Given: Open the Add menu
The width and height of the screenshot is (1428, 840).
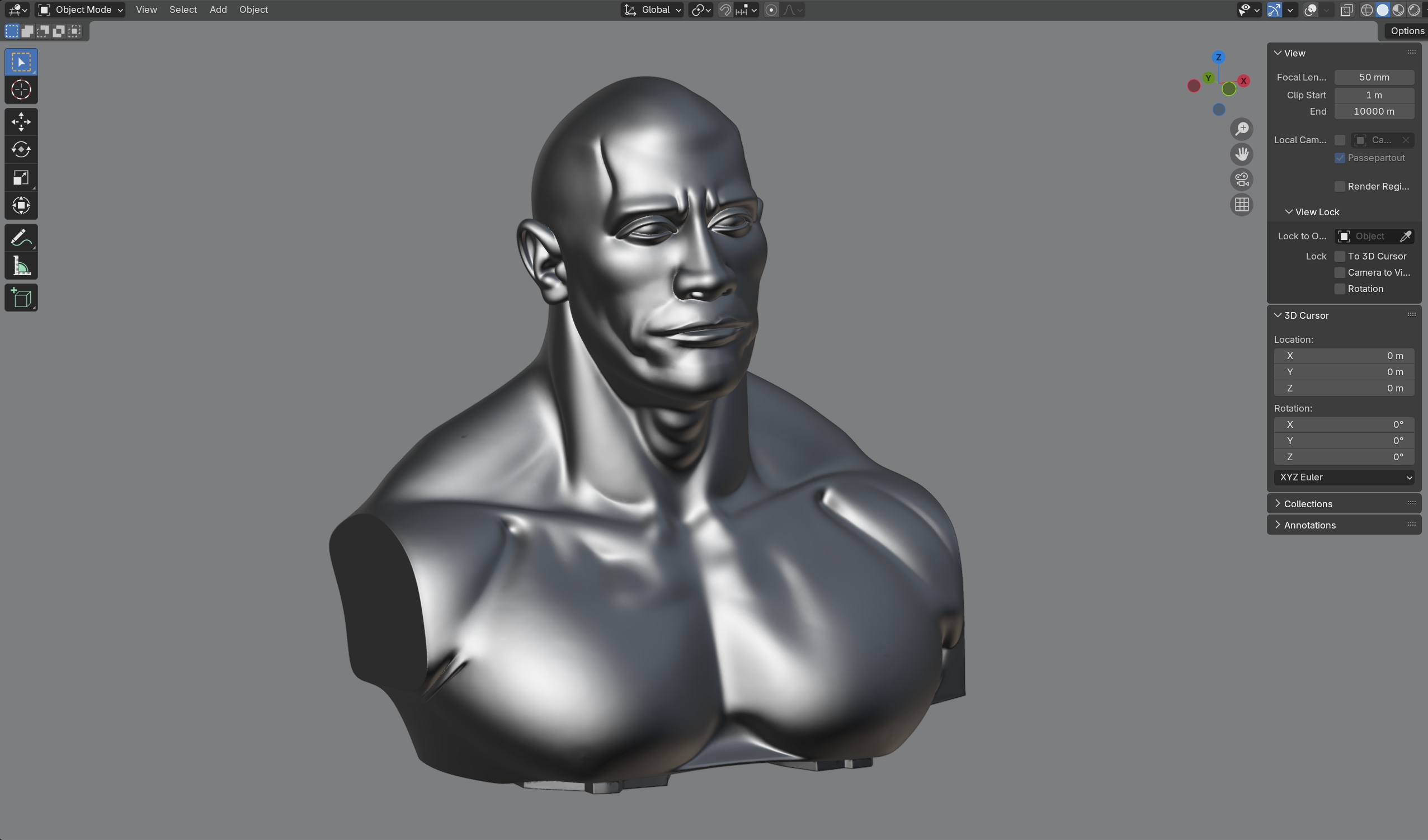Looking at the screenshot, I should pyautogui.click(x=218, y=10).
